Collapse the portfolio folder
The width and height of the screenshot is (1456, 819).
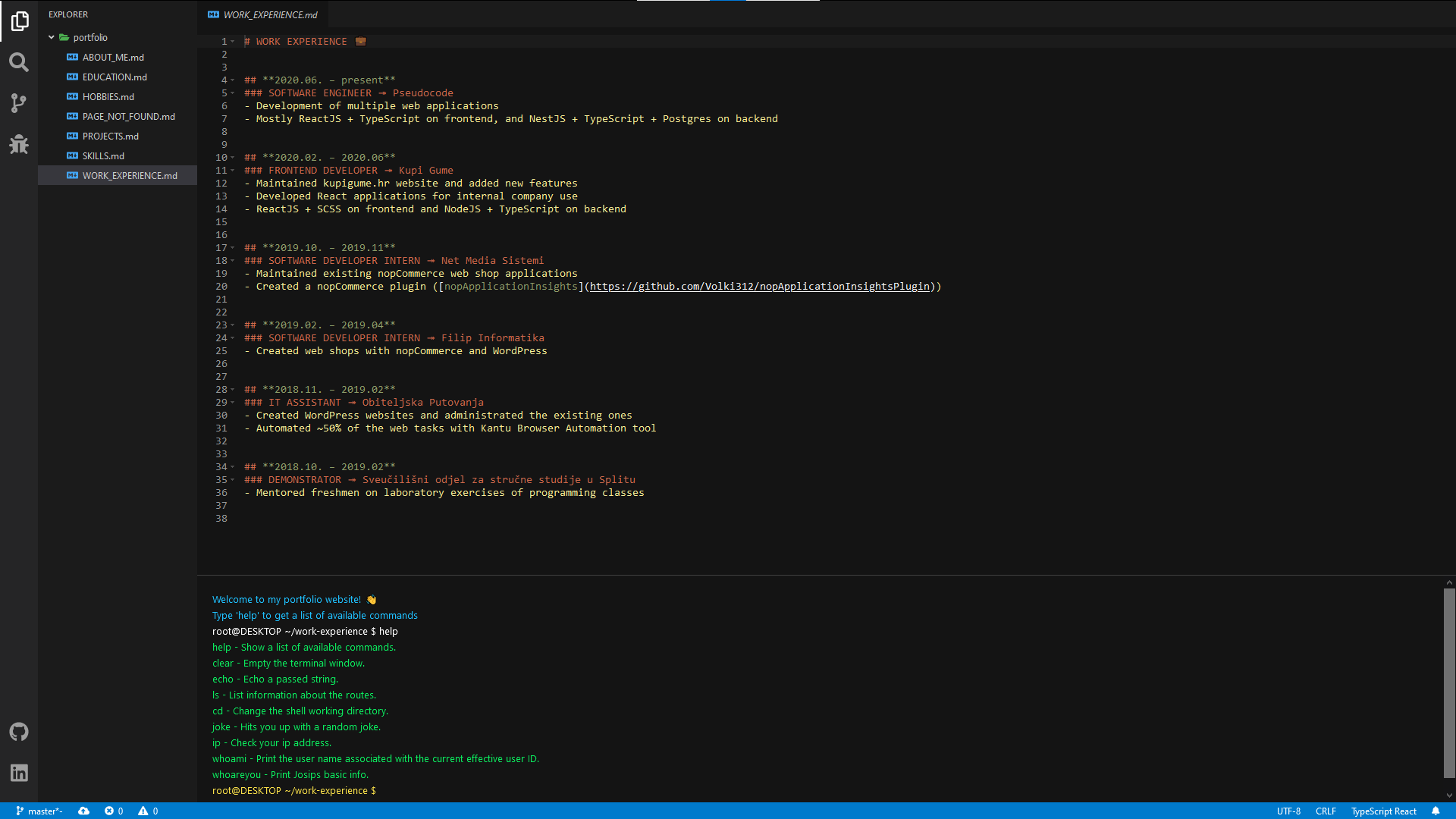tap(52, 37)
